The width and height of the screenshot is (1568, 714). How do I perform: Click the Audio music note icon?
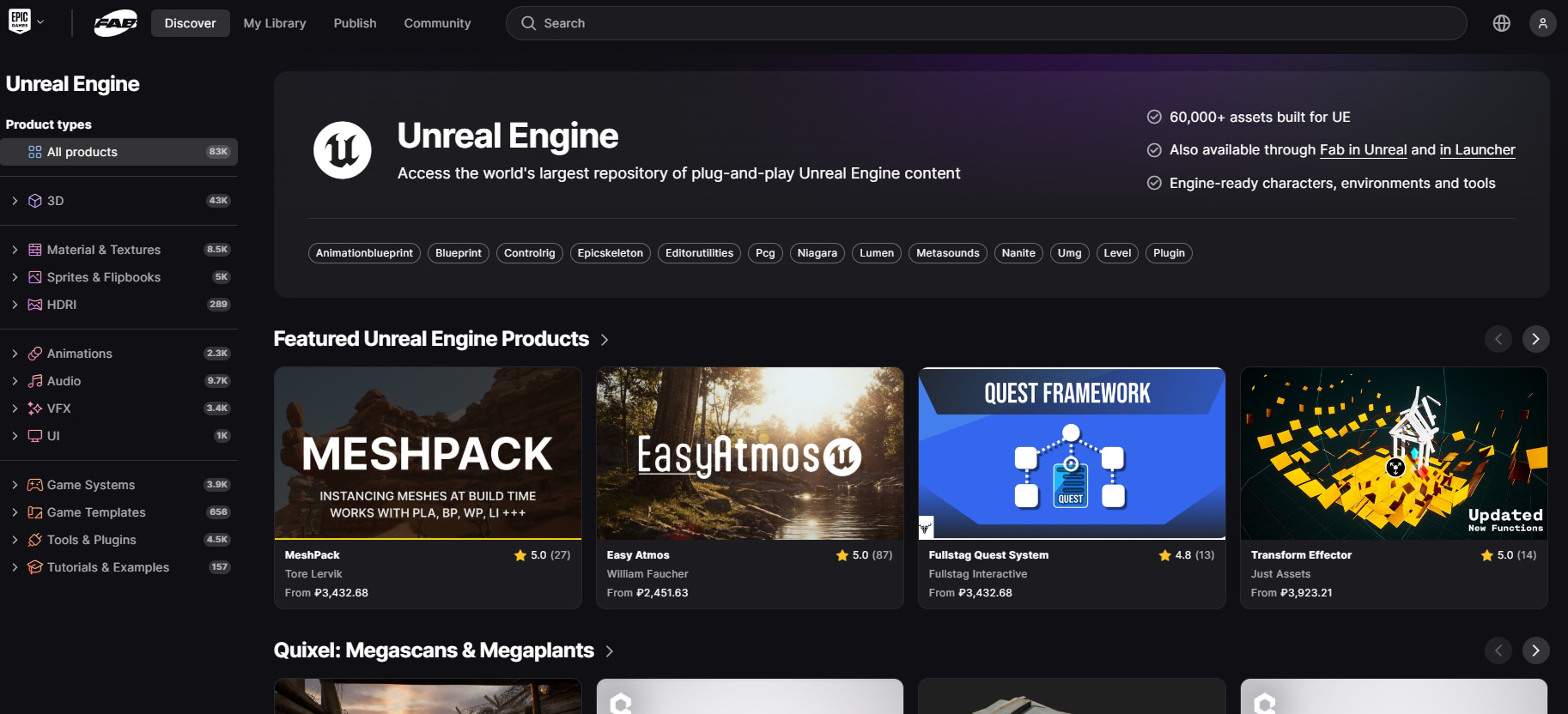[x=35, y=381]
